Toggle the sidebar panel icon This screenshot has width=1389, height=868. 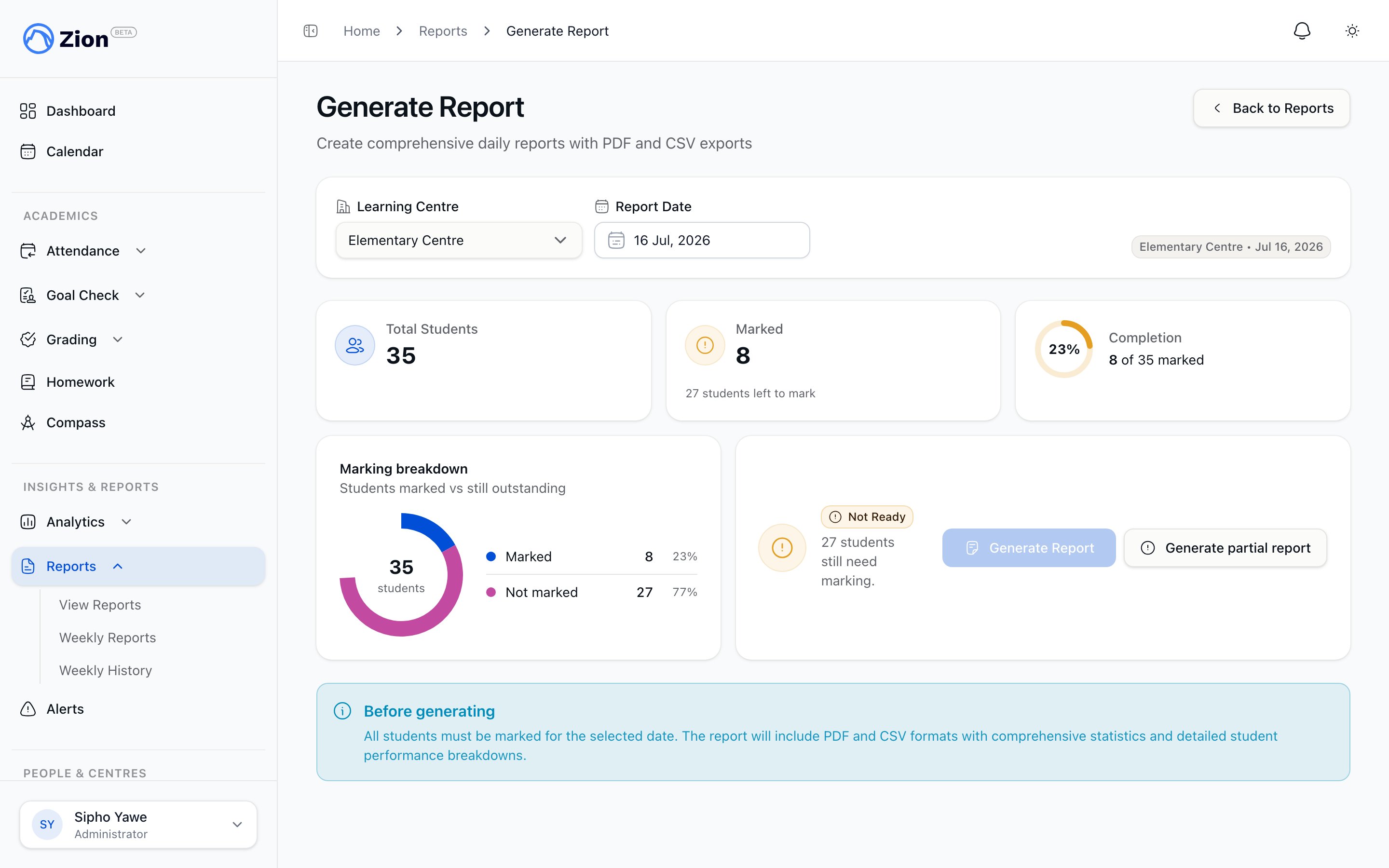311,31
